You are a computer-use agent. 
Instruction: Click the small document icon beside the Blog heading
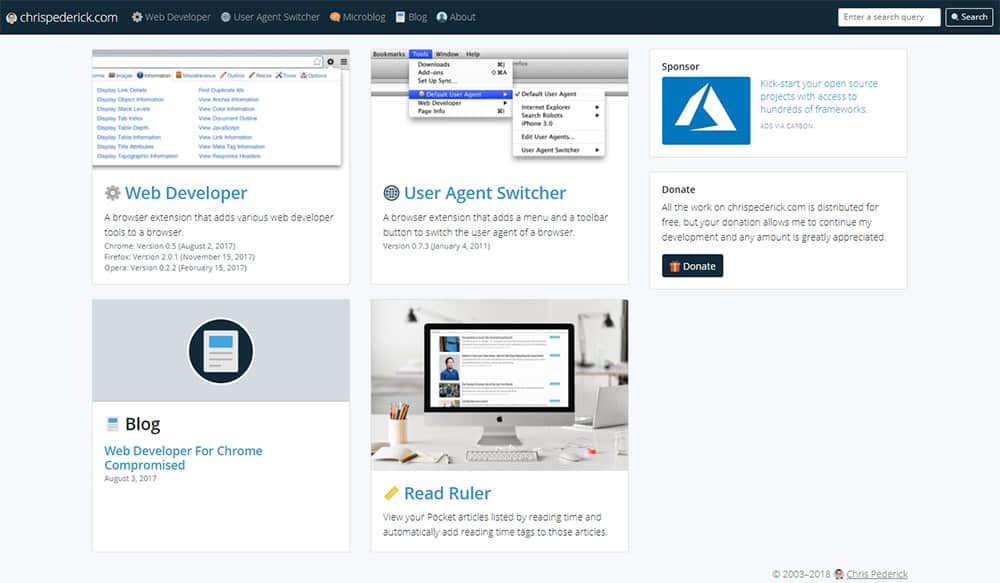113,424
